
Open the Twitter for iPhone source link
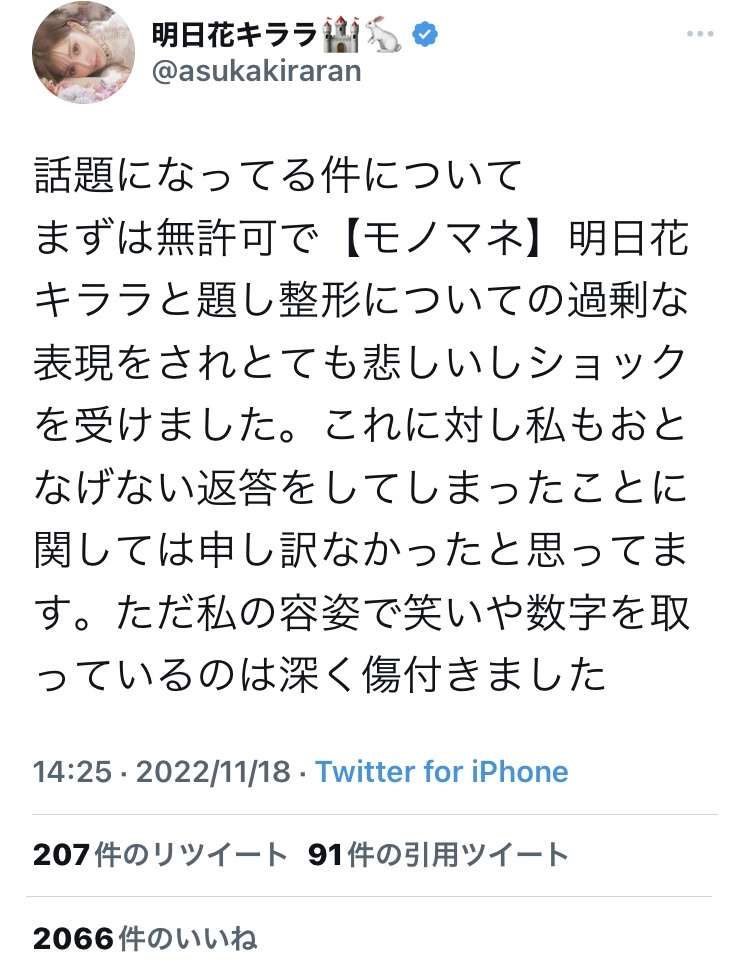[x=441, y=771]
